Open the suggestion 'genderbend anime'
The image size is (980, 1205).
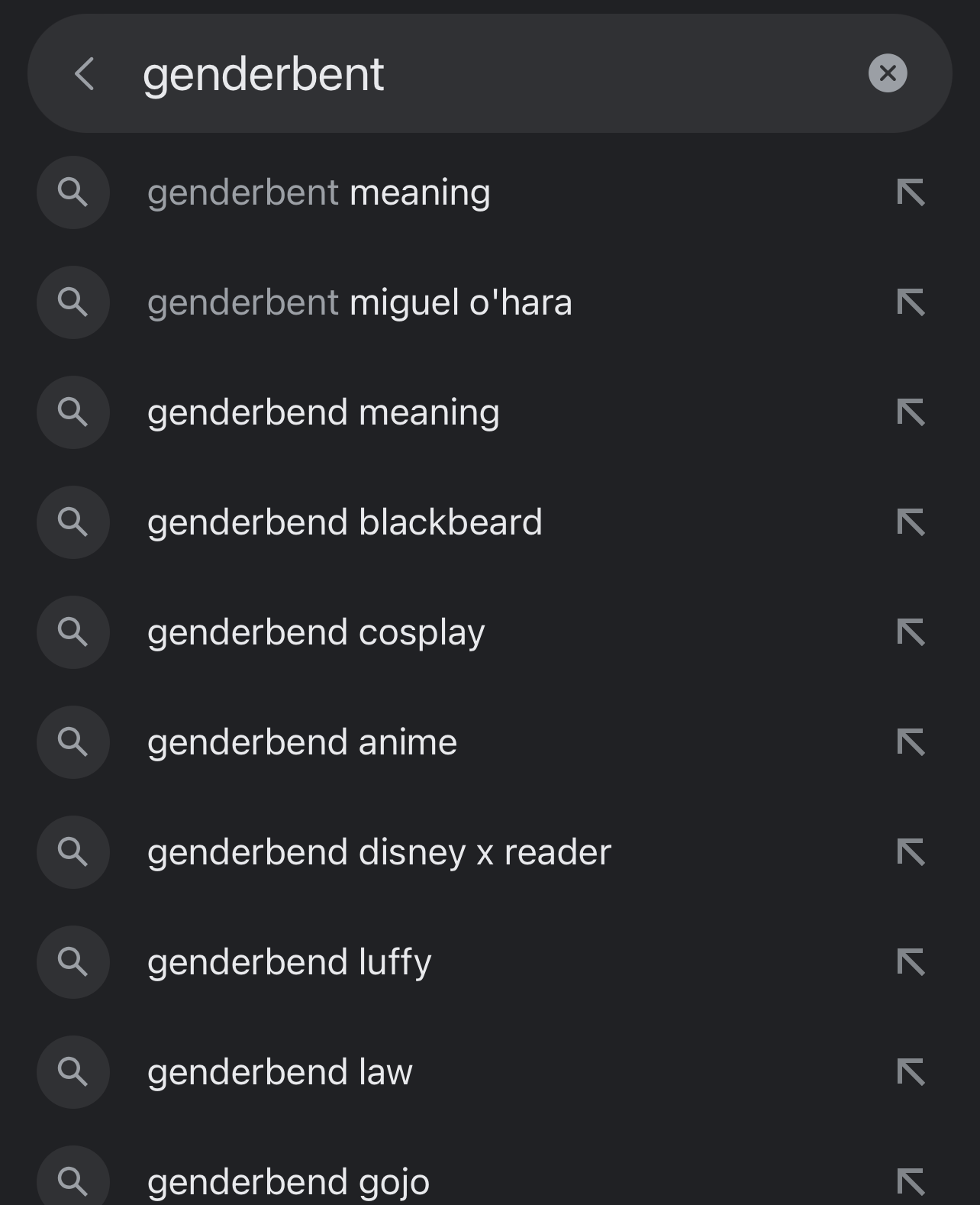click(302, 742)
